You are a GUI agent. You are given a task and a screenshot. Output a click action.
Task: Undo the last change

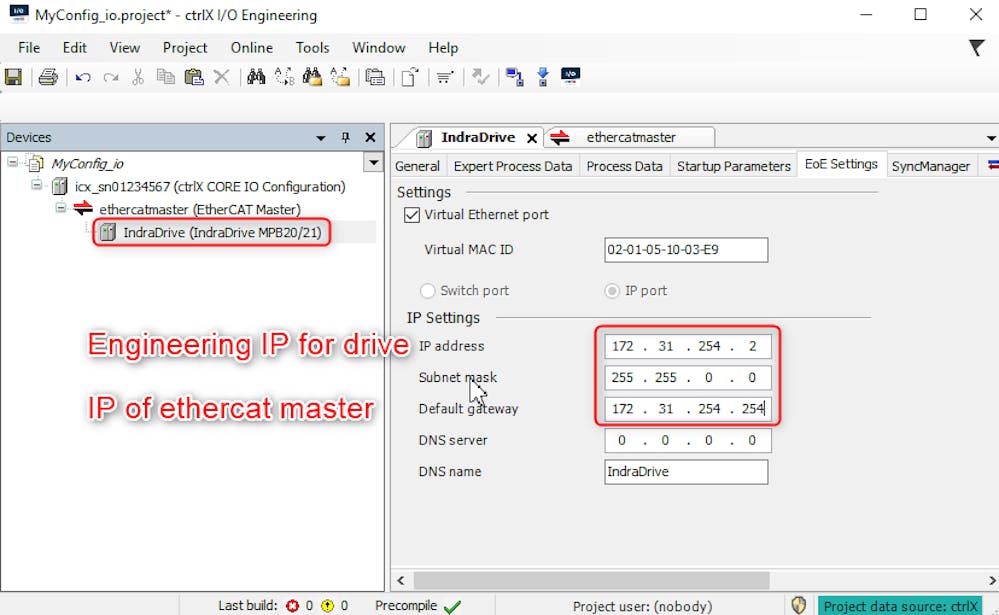(x=83, y=78)
